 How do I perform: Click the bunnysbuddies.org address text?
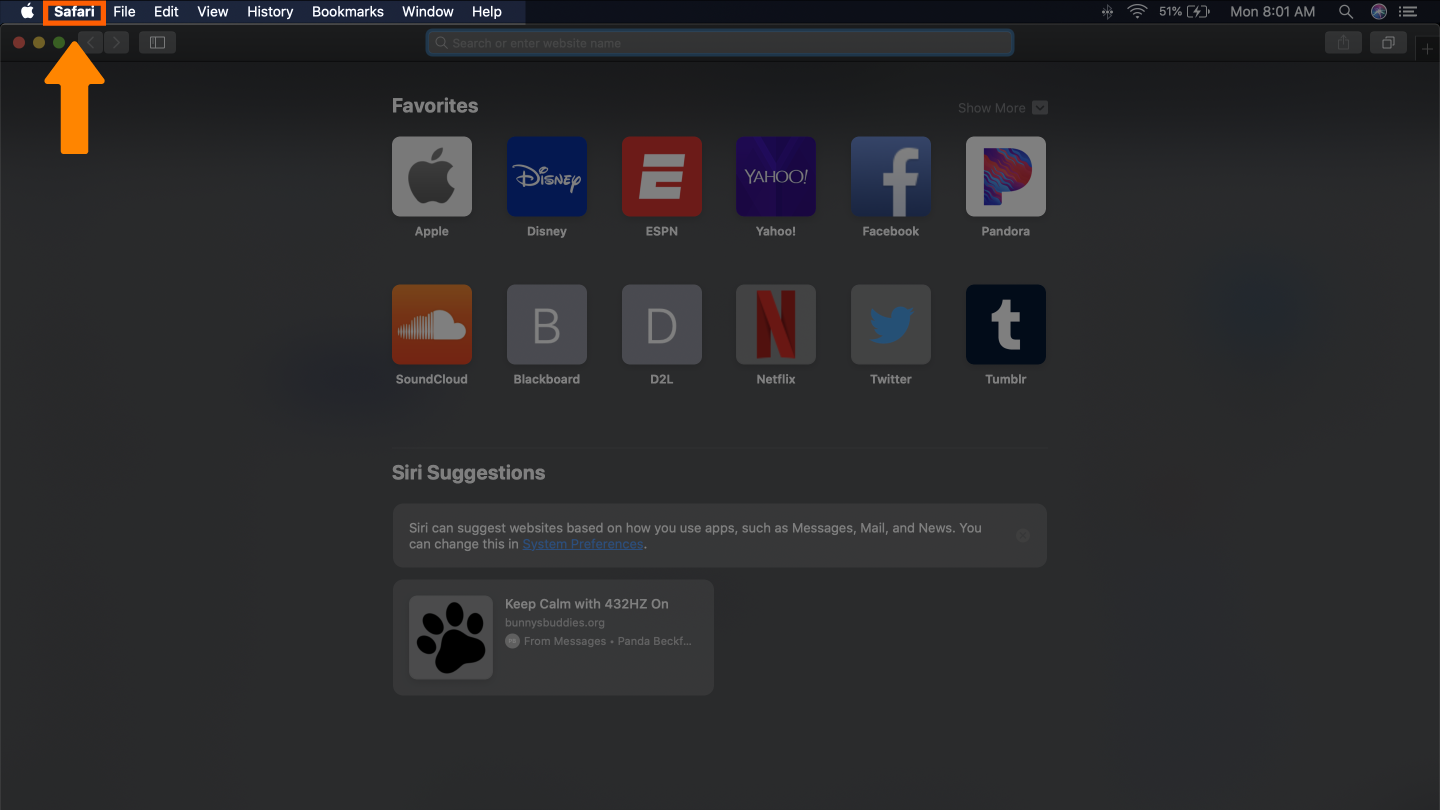(555, 622)
